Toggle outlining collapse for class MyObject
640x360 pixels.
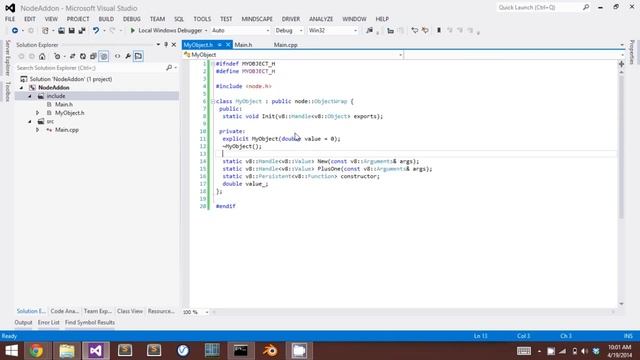pyautogui.click(x=213, y=101)
